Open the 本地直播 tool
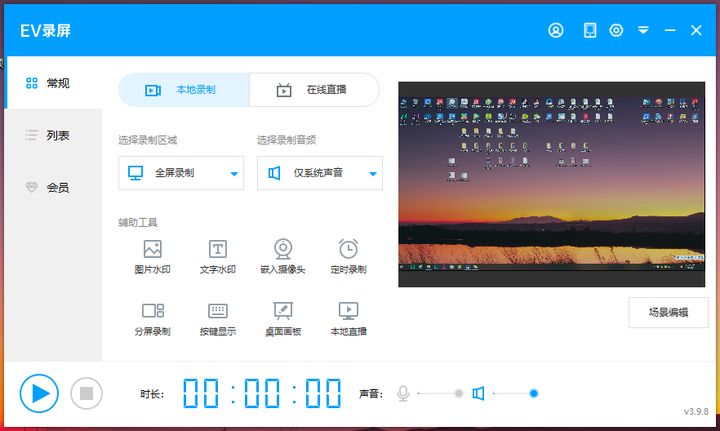The image size is (720, 431). click(x=349, y=319)
